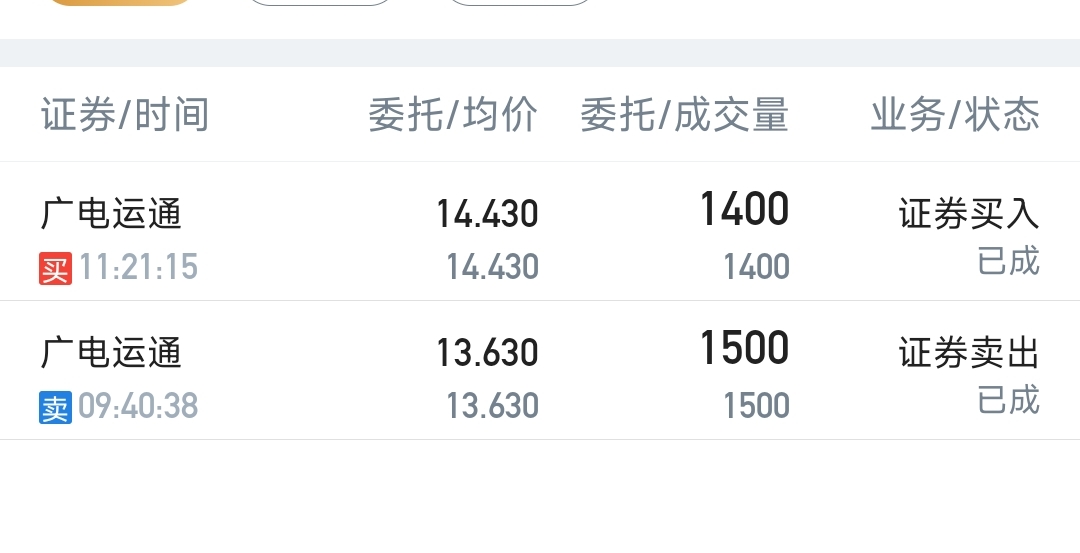Image resolution: width=1080 pixels, height=553 pixels.
Task: Tap the 证券买入 business label
Action: pyautogui.click(x=968, y=213)
